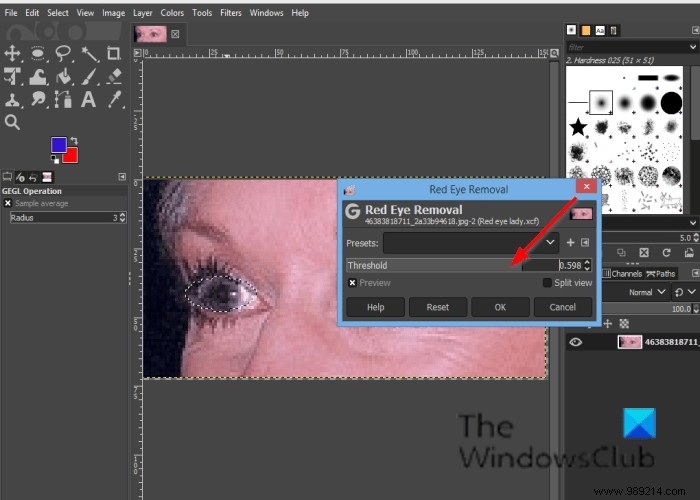Select the Ellipse Select tool

click(x=38, y=54)
